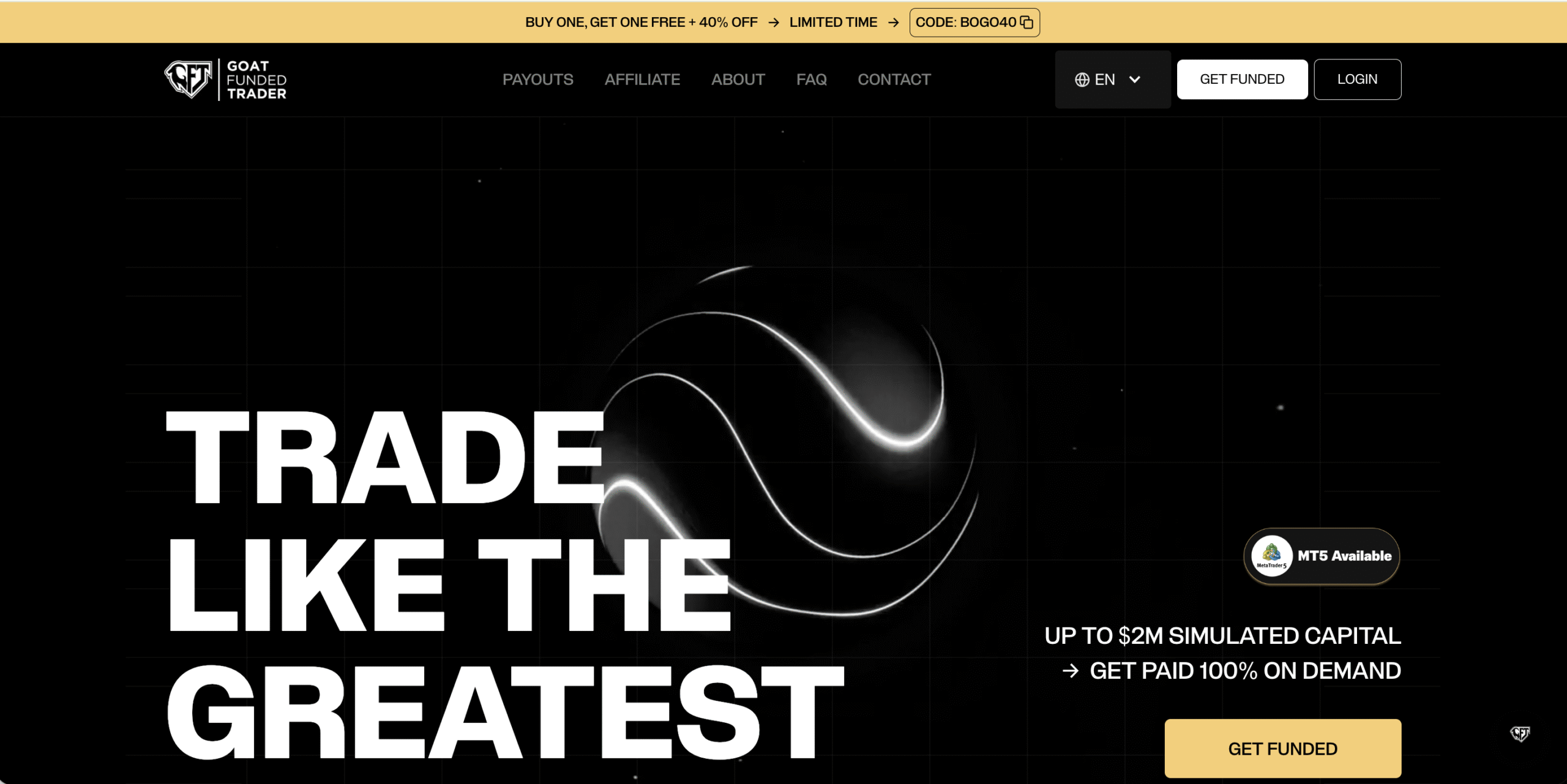
Task: Open the Payouts navigation item
Action: 537,80
